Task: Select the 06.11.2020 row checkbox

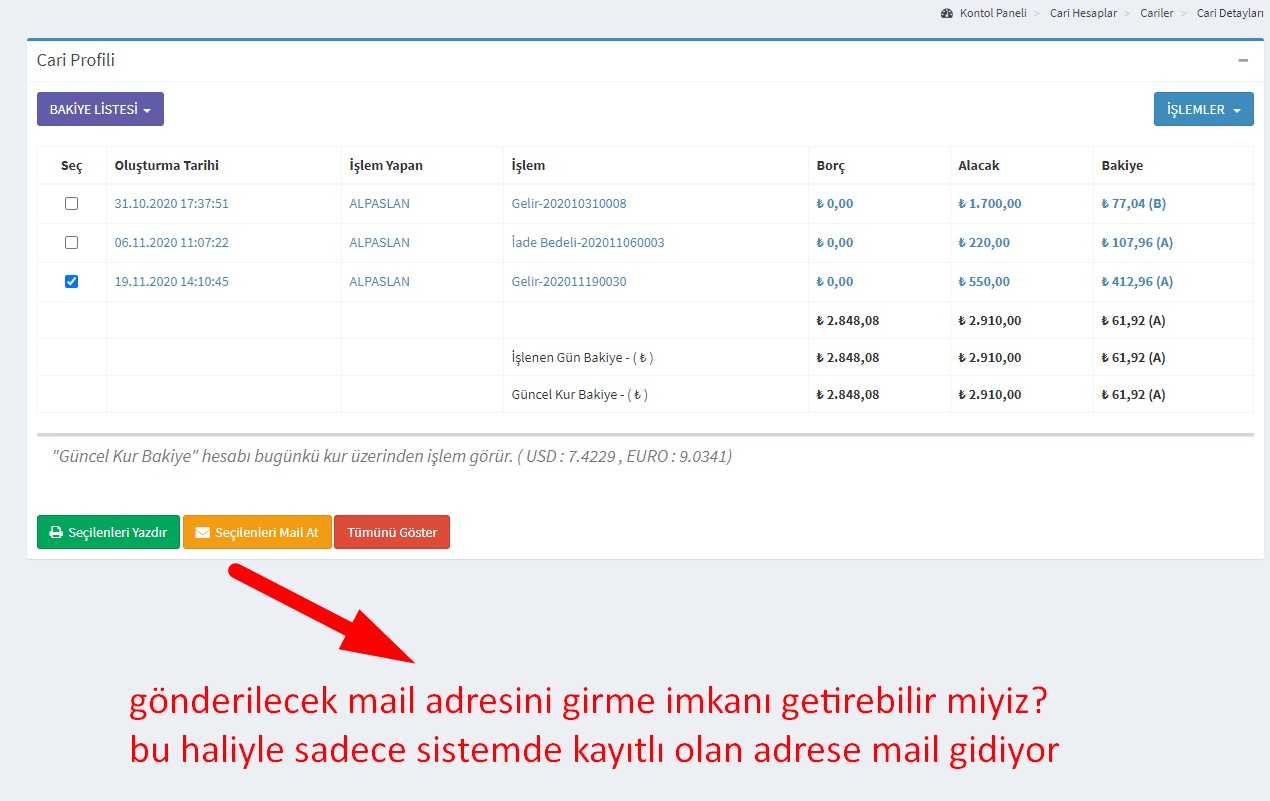Action: pyautogui.click(x=71, y=242)
